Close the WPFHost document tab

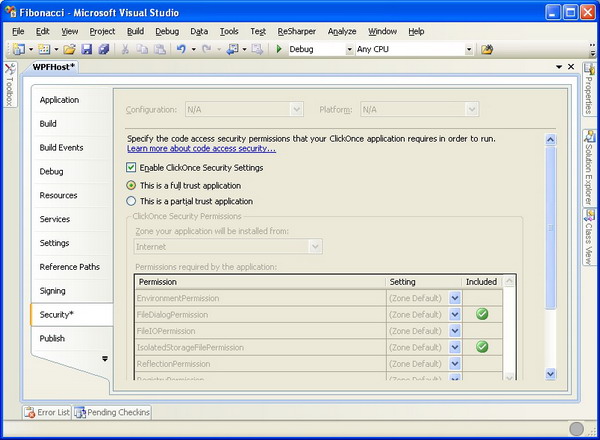click(x=571, y=67)
